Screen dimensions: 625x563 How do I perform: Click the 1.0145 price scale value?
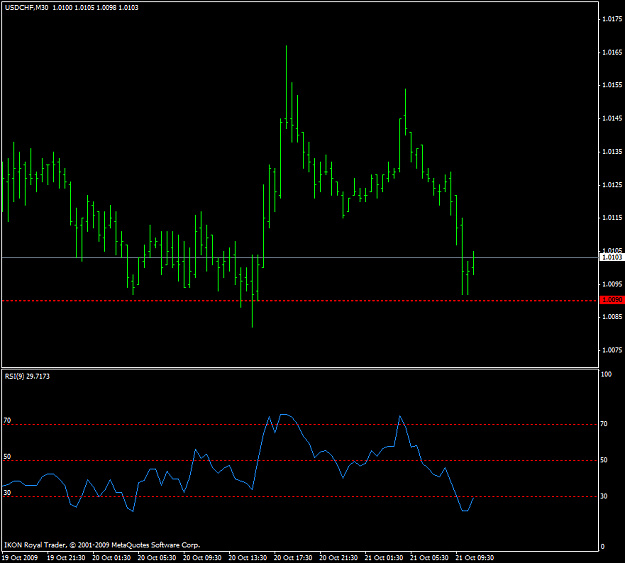click(x=612, y=118)
